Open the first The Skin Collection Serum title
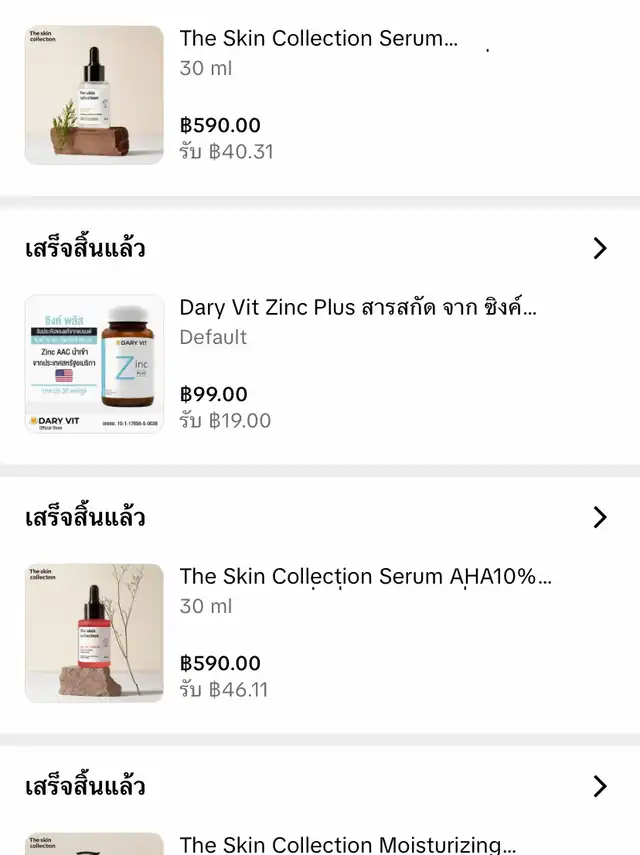Viewport: 640px width, 855px height. [x=318, y=39]
